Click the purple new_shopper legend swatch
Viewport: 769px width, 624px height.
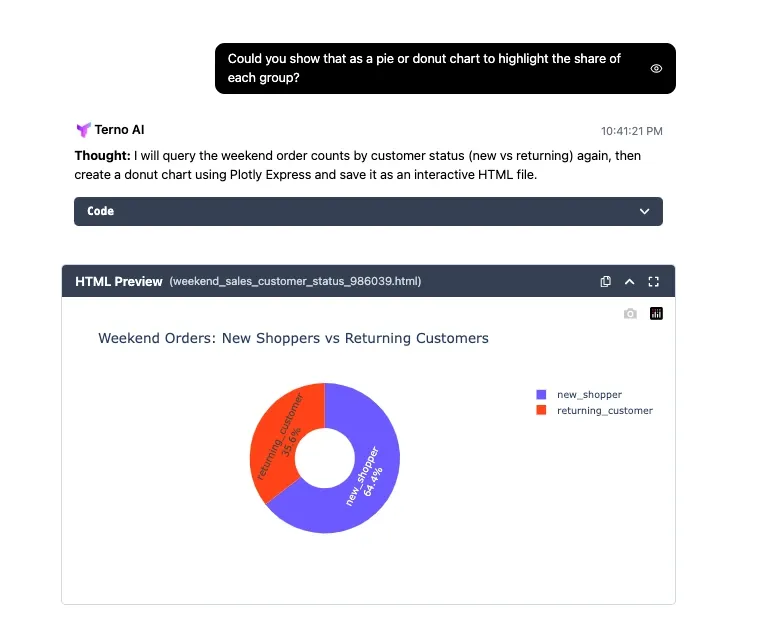pyautogui.click(x=541, y=395)
